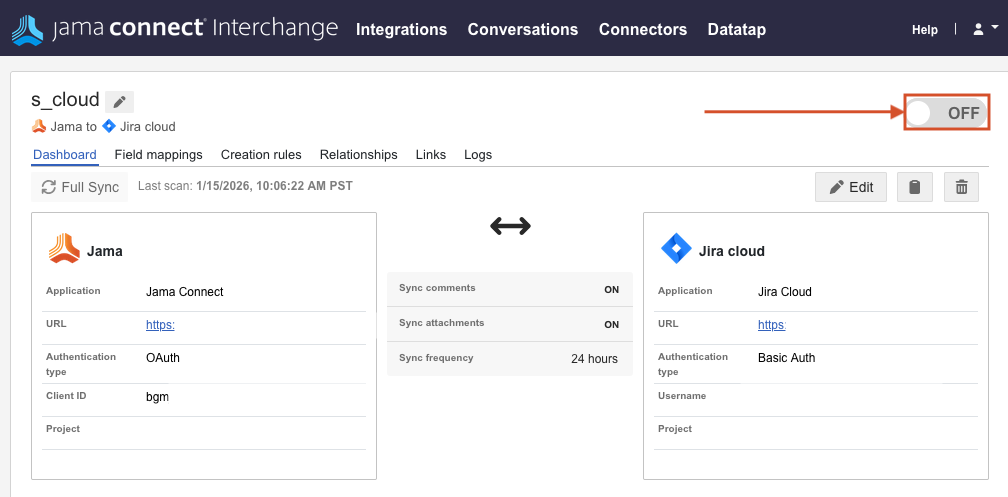Click small Jira icon beside 'Jira cloud' subtitle
1008x497 pixels.
pos(109,126)
